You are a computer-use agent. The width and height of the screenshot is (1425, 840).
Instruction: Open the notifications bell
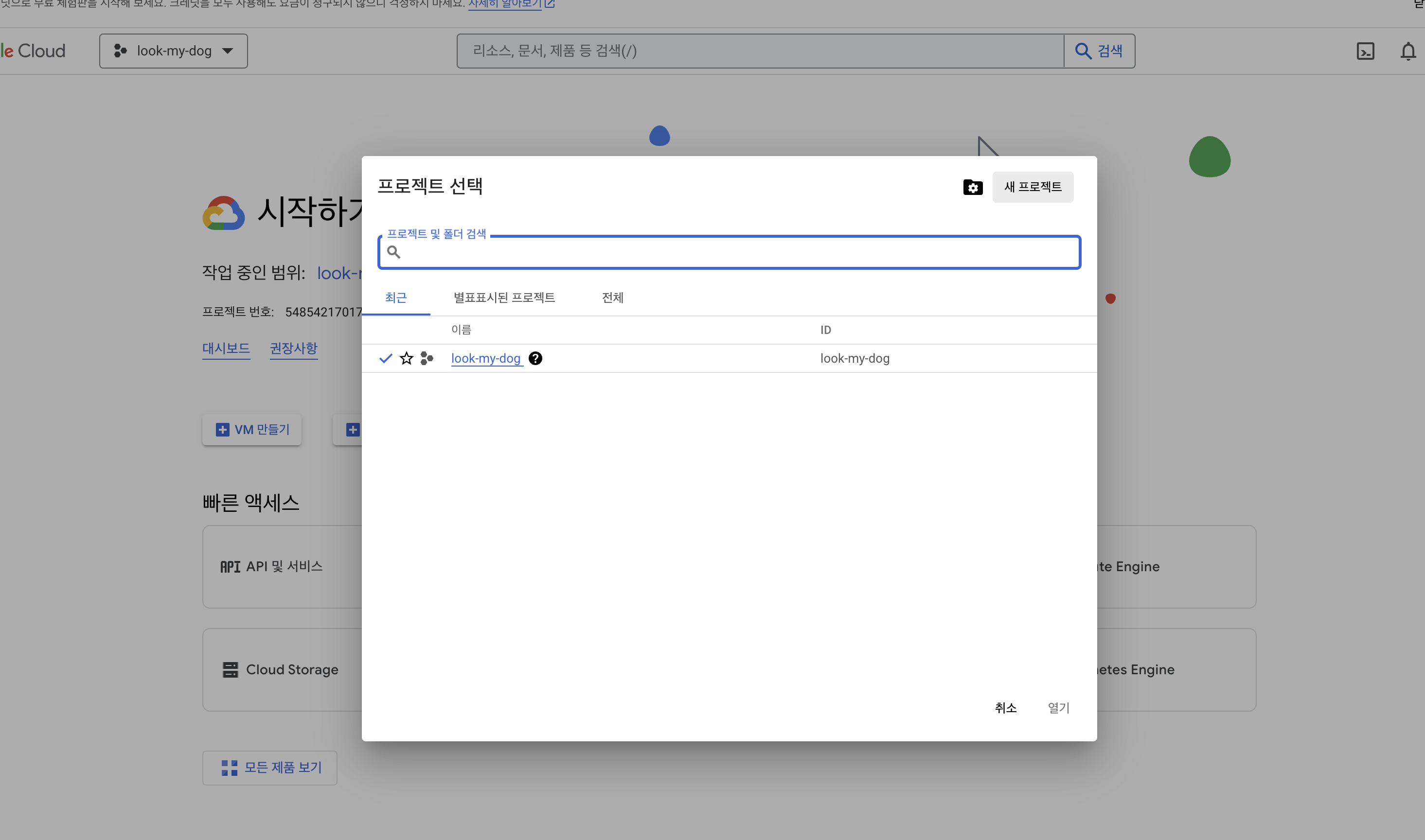(x=1407, y=52)
